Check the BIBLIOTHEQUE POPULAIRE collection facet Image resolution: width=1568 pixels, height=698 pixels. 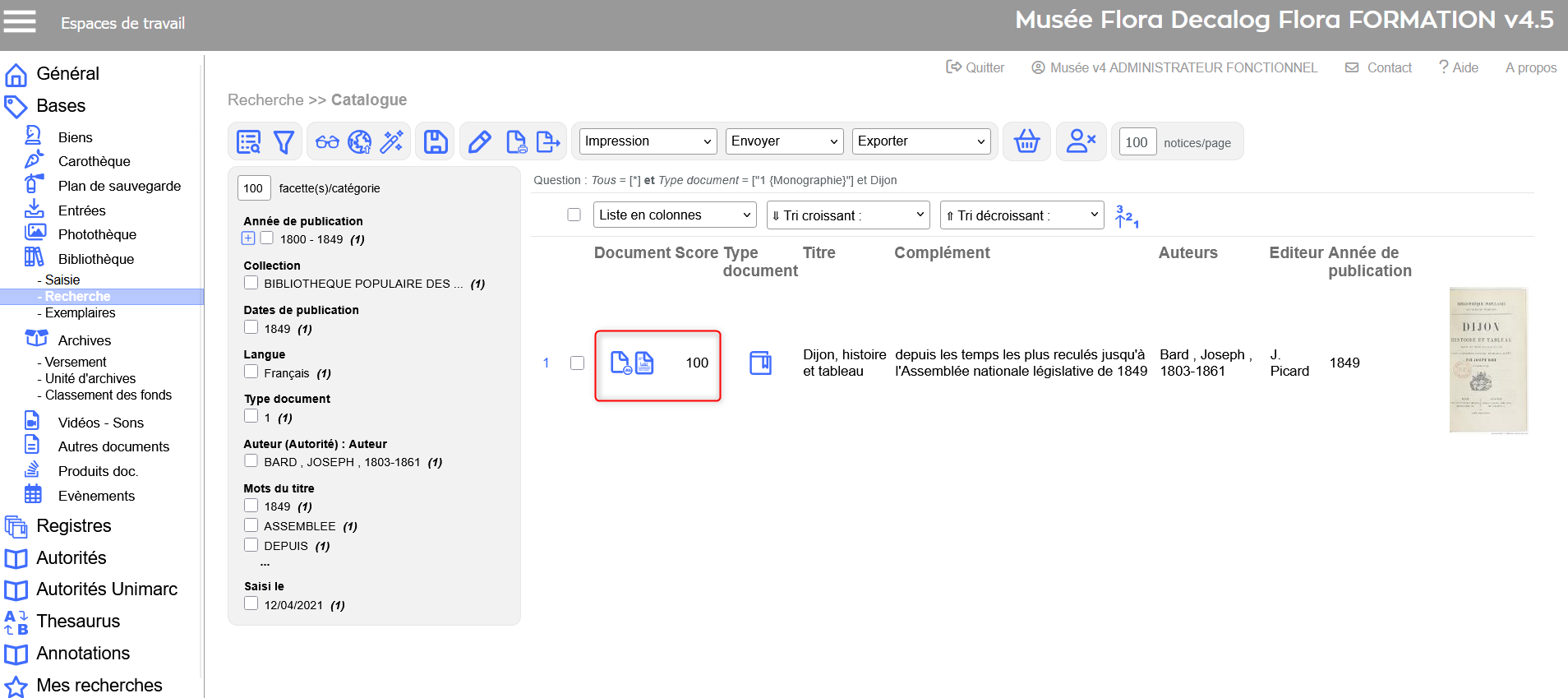point(251,283)
